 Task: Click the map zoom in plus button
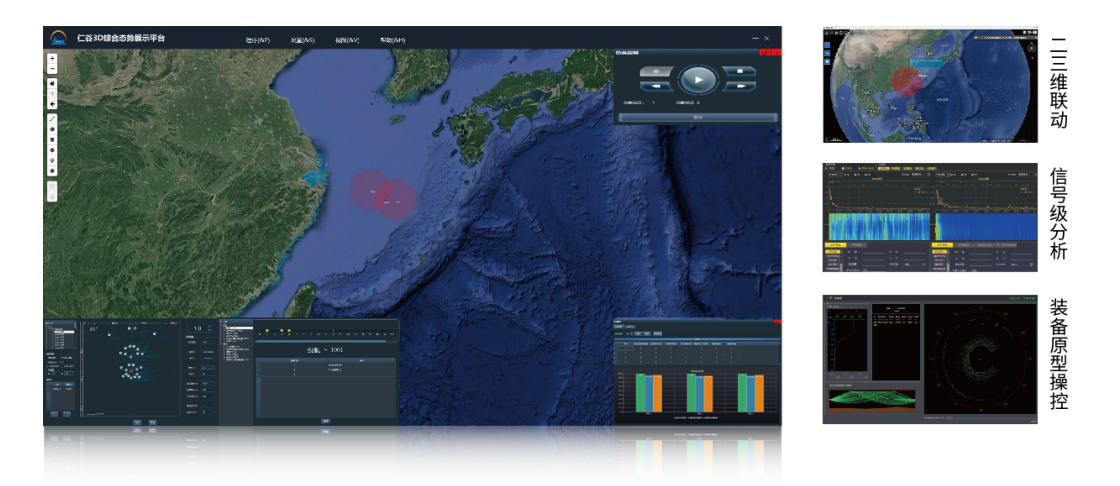pos(52,59)
